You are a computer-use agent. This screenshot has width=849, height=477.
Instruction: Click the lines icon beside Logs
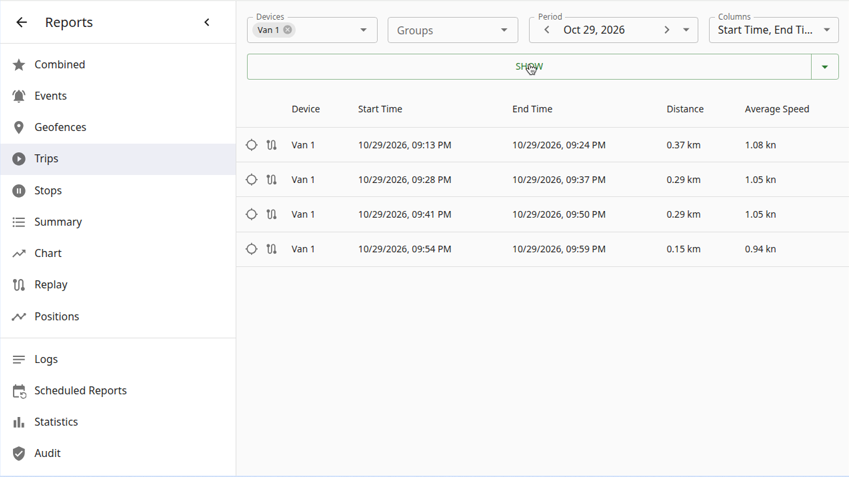click(x=19, y=360)
